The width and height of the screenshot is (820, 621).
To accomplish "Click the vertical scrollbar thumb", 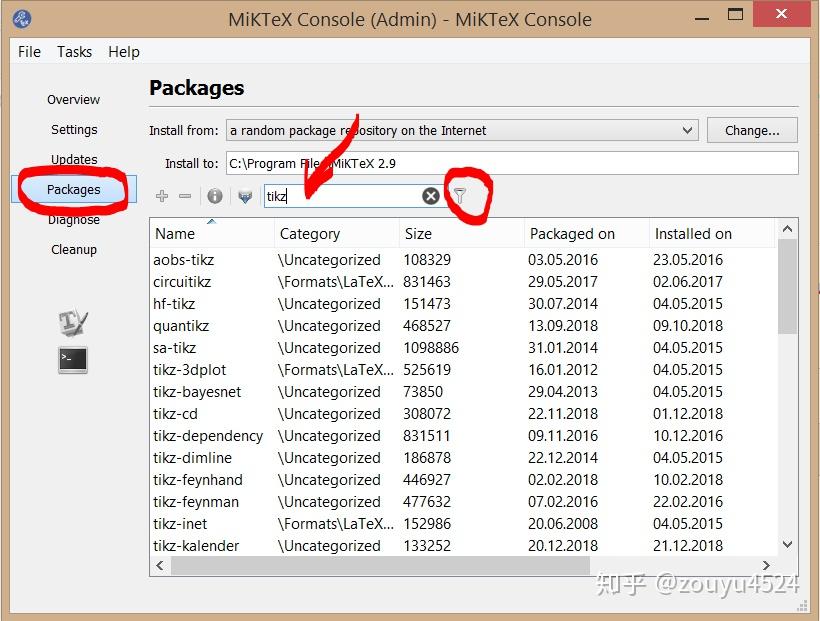I will coord(787,286).
